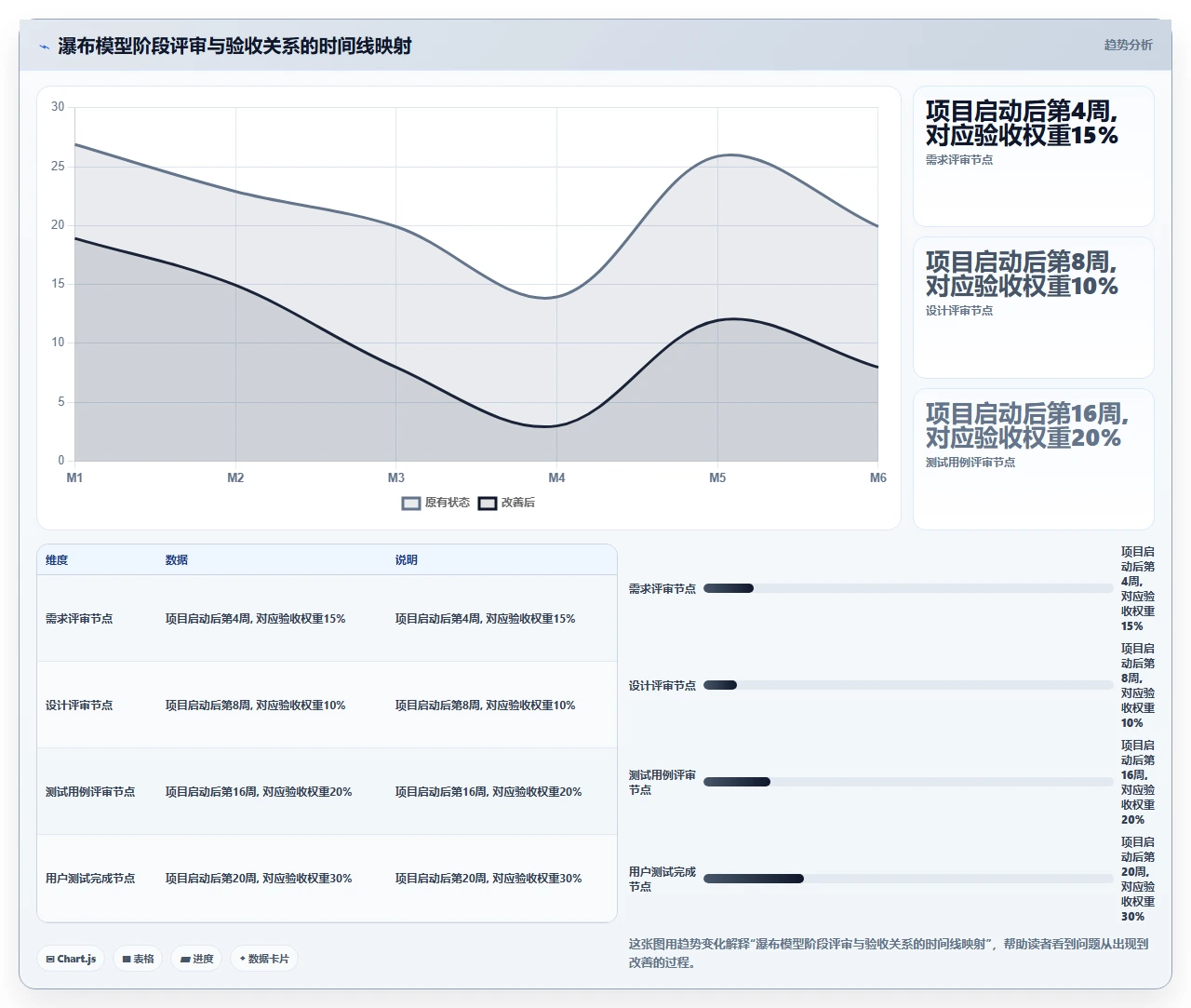
Task: Select the 需求评审节点 table row
Action: 327,618
